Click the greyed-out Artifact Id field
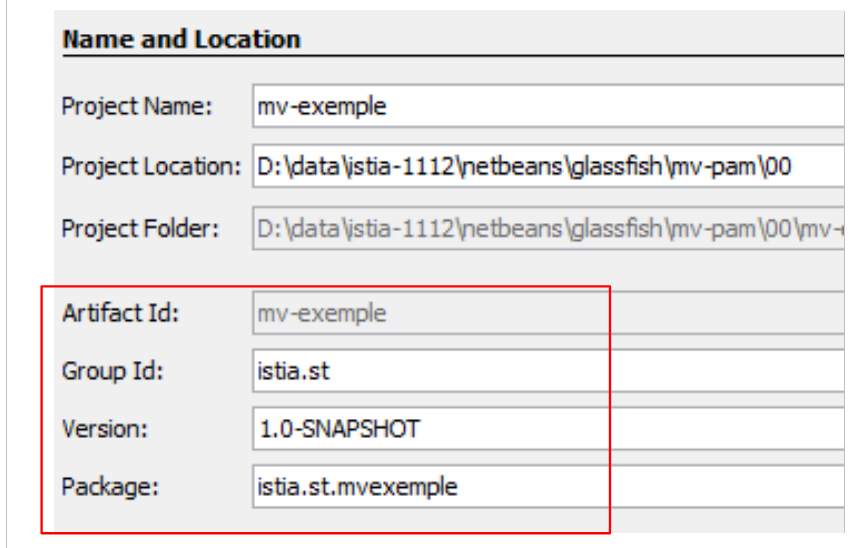Viewport: 856px width, 548px height. pos(430,313)
